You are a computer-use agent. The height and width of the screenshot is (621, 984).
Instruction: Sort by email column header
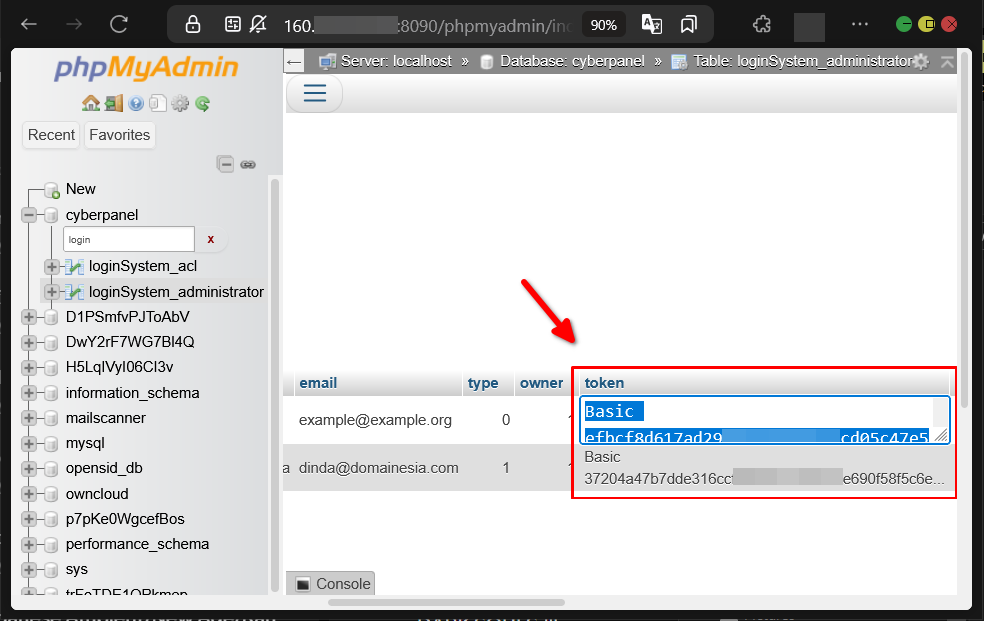[x=318, y=383]
